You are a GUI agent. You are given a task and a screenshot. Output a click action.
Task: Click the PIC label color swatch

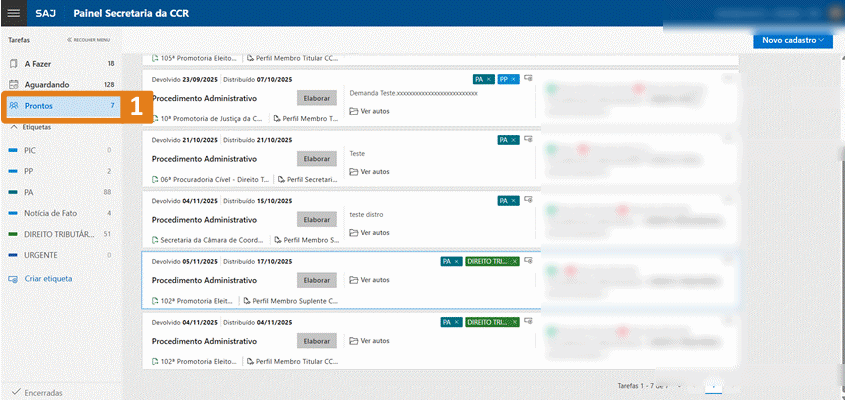tap(13, 150)
